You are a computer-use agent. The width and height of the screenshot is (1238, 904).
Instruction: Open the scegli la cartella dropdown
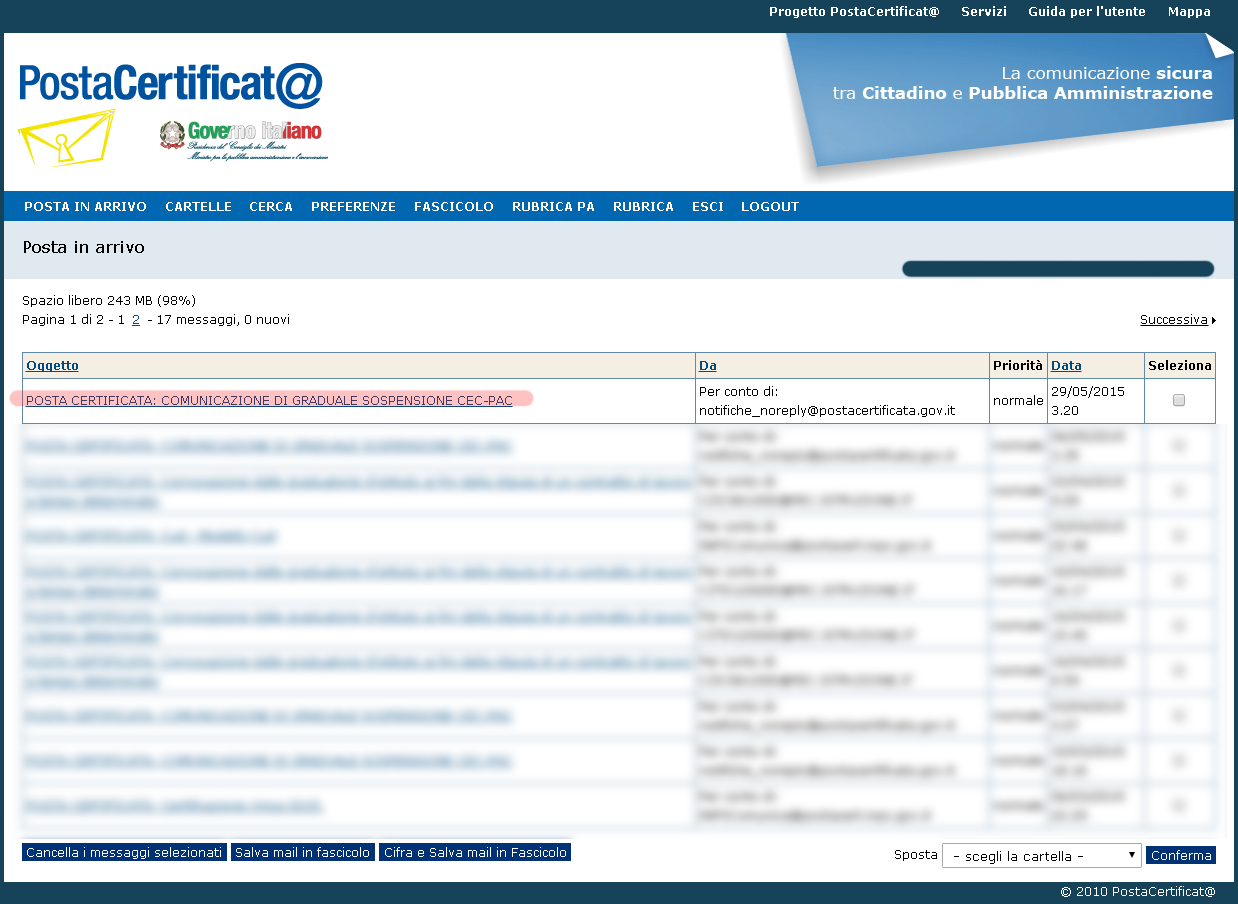tap(1042, 856)
